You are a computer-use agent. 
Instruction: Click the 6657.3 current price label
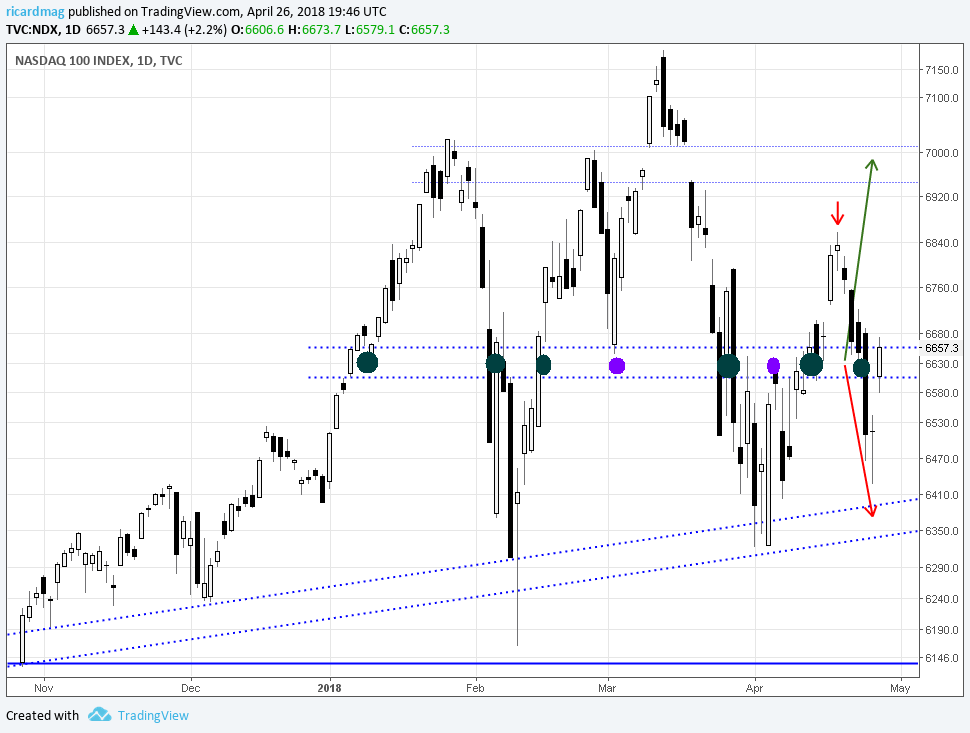coord(942,348)
